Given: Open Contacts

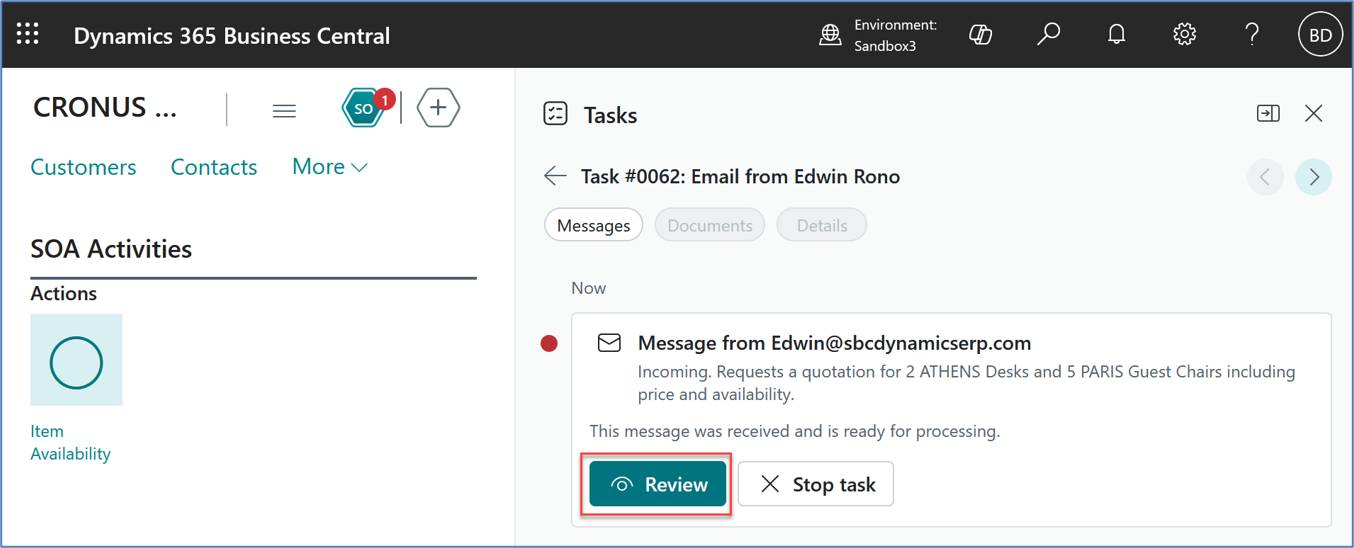Looking at the screenshot, I should (x=214, y=167).
